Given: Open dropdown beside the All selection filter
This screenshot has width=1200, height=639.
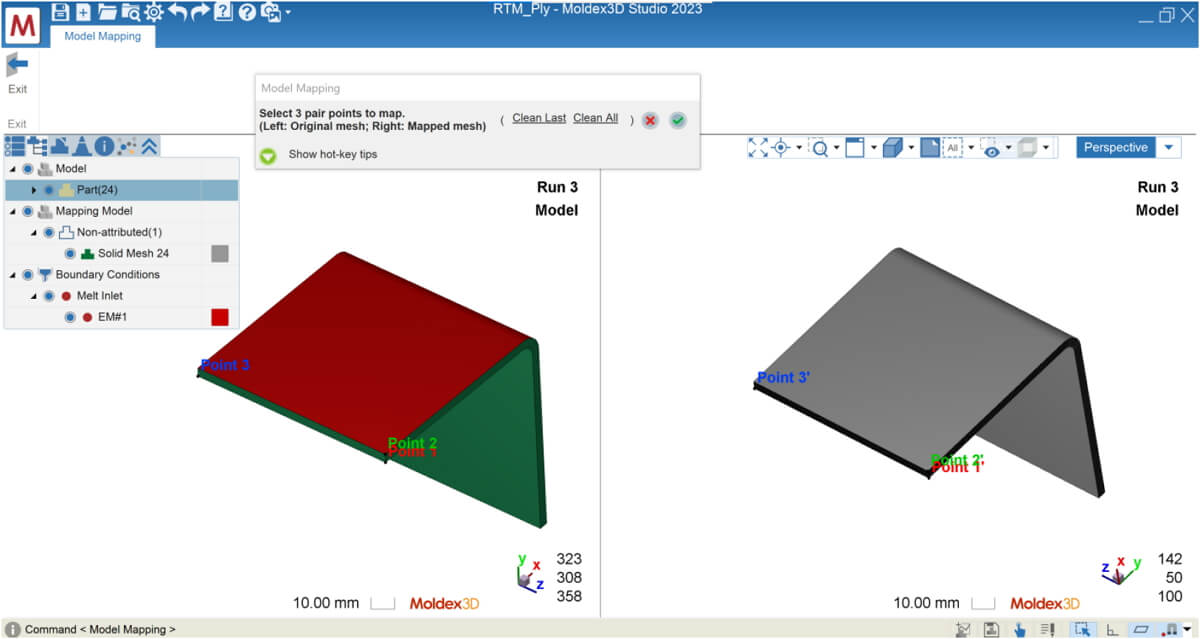Looking at the screenshot, I should [x=970, y=148].
